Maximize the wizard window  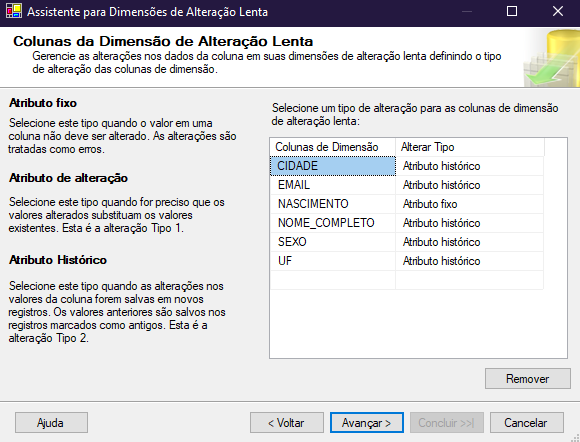(512, 11)
